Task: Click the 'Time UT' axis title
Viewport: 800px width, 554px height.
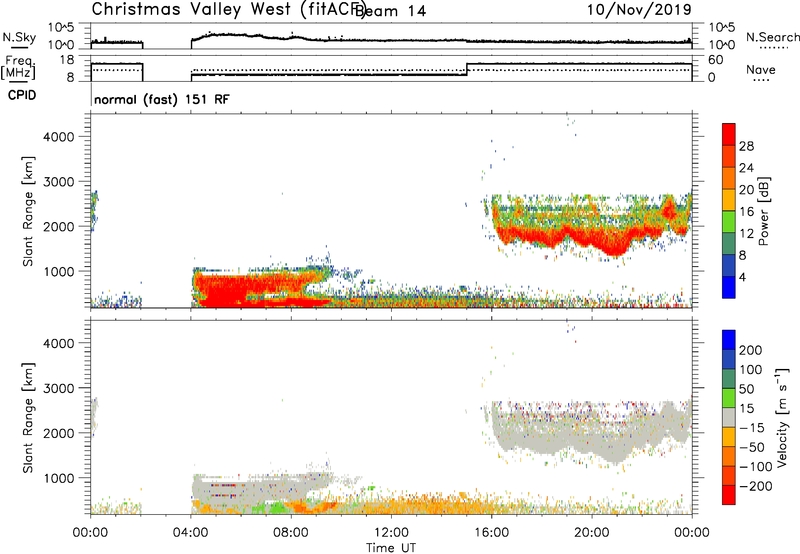Action: (391, 548)
